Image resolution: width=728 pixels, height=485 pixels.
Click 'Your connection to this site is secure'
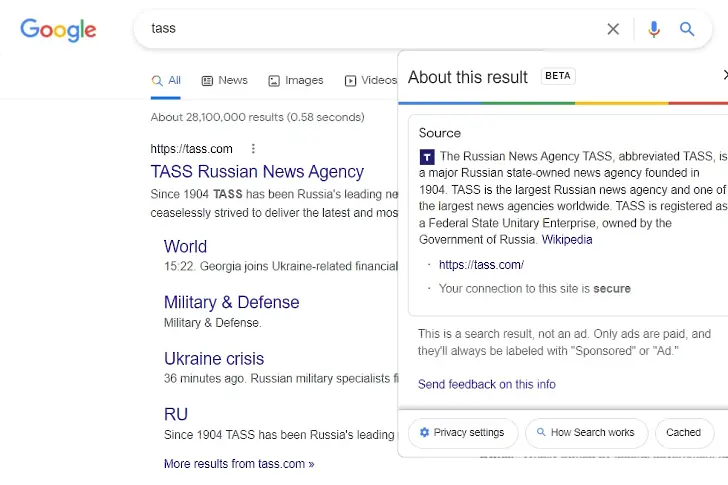(535, 289)
